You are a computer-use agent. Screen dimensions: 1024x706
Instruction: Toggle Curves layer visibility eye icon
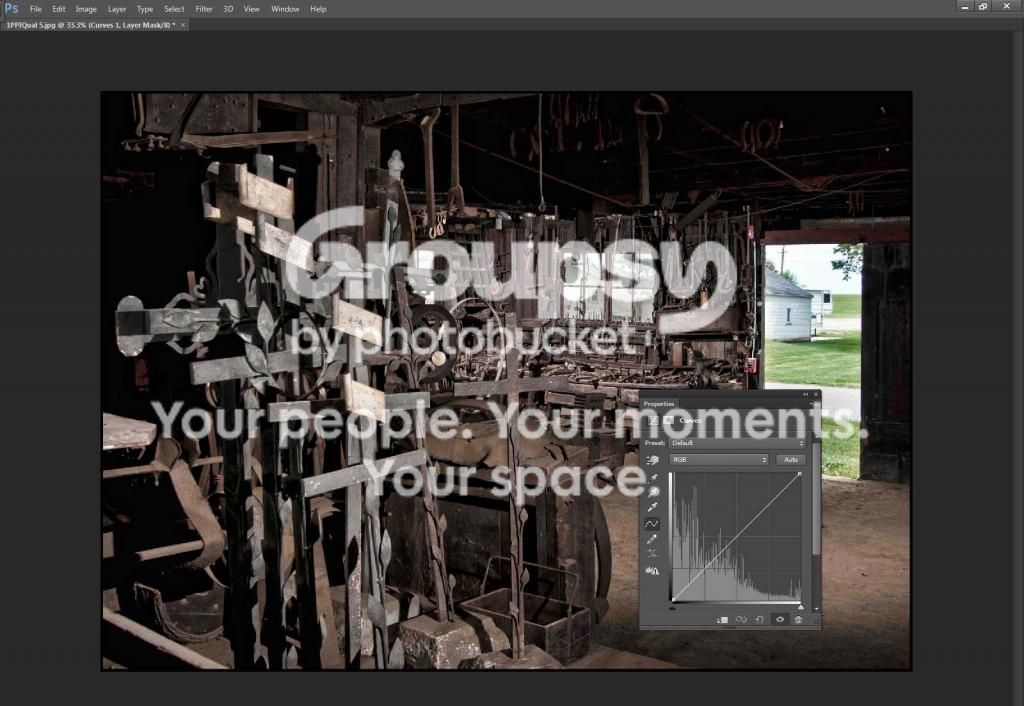pyautogui.click(x=780, y=619)
